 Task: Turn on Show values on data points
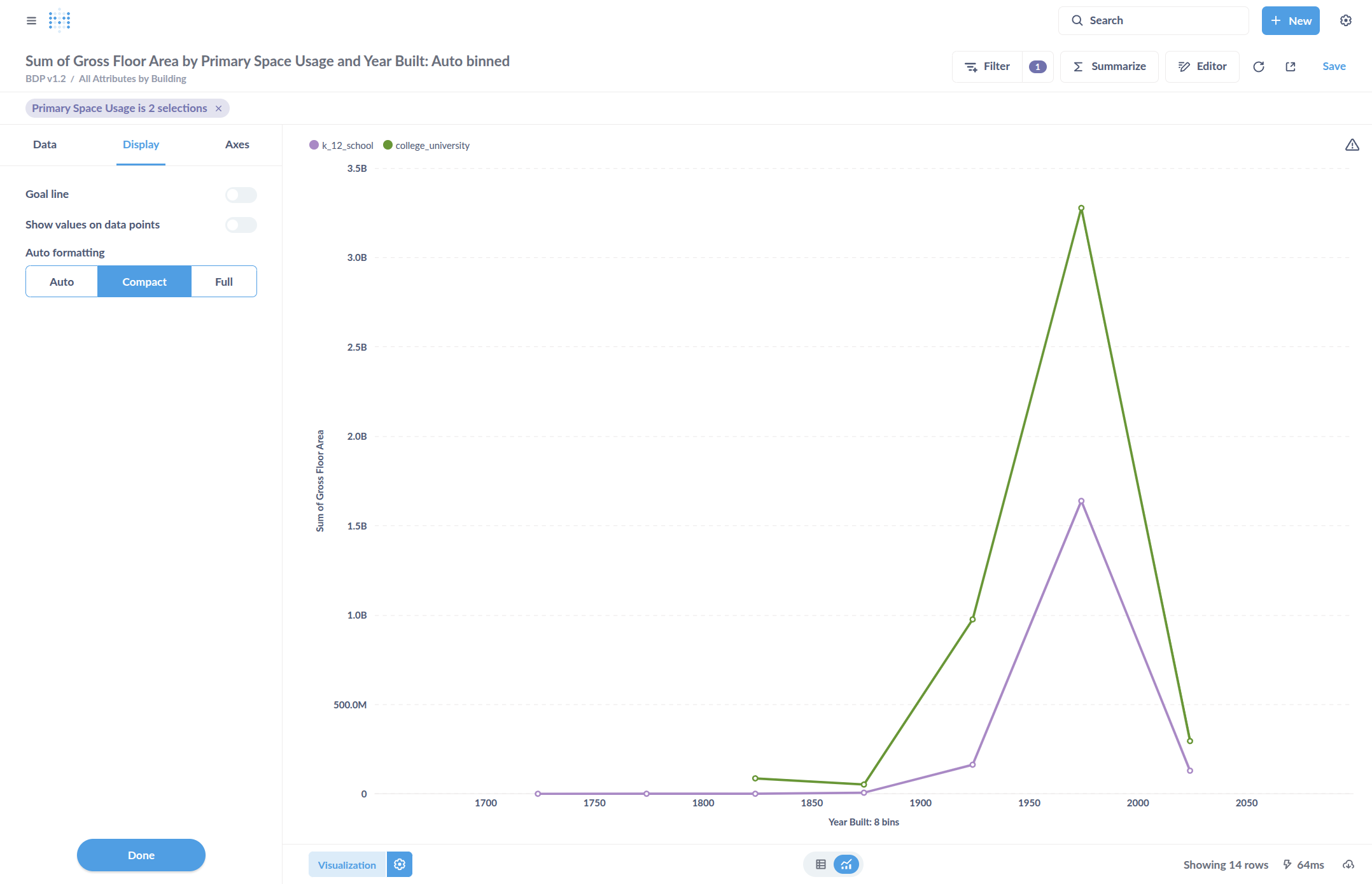(241, 225)
